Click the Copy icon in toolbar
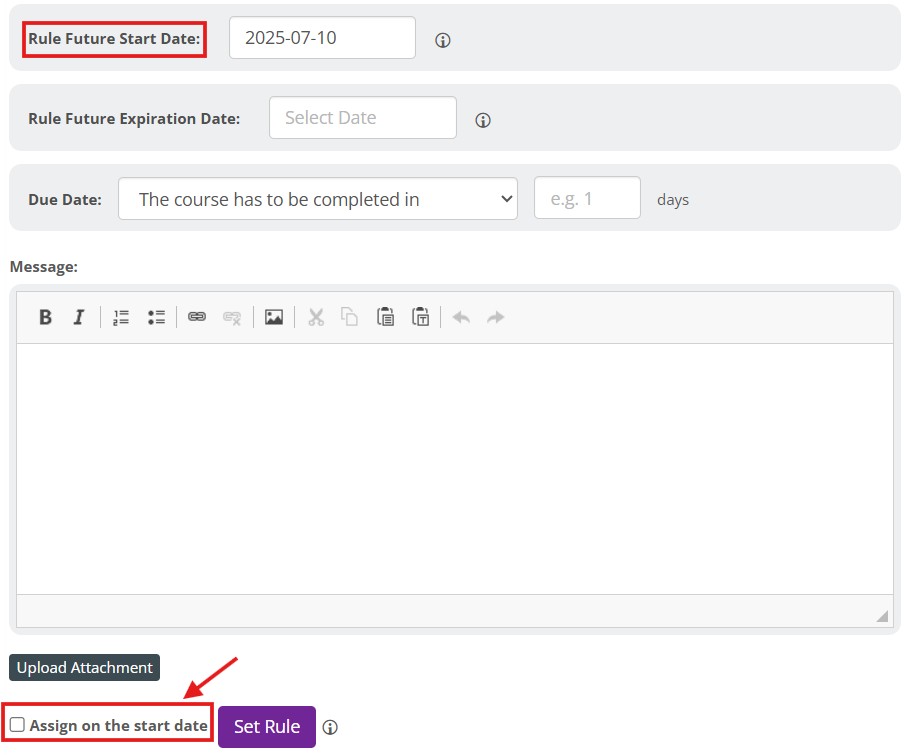This screenshot has width=907, height=755. (x=349, y=317)
